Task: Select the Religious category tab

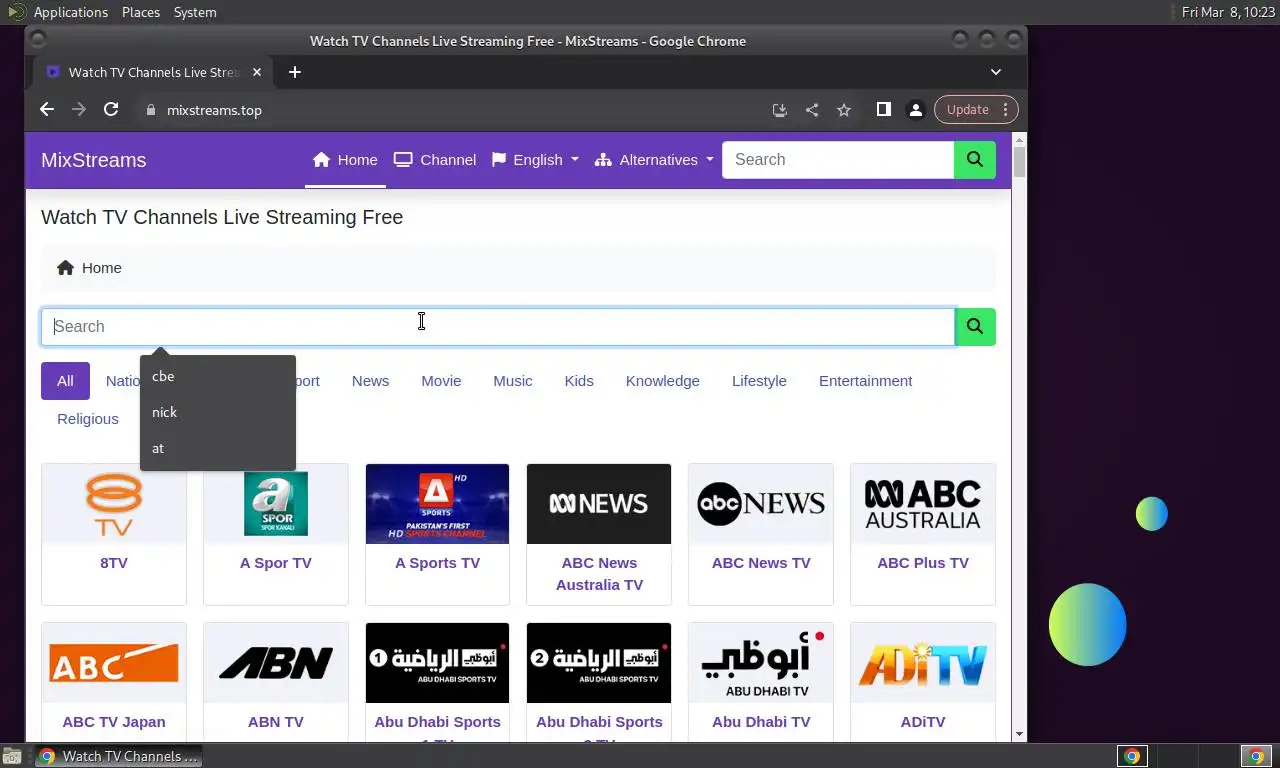Action: (88, 419)
